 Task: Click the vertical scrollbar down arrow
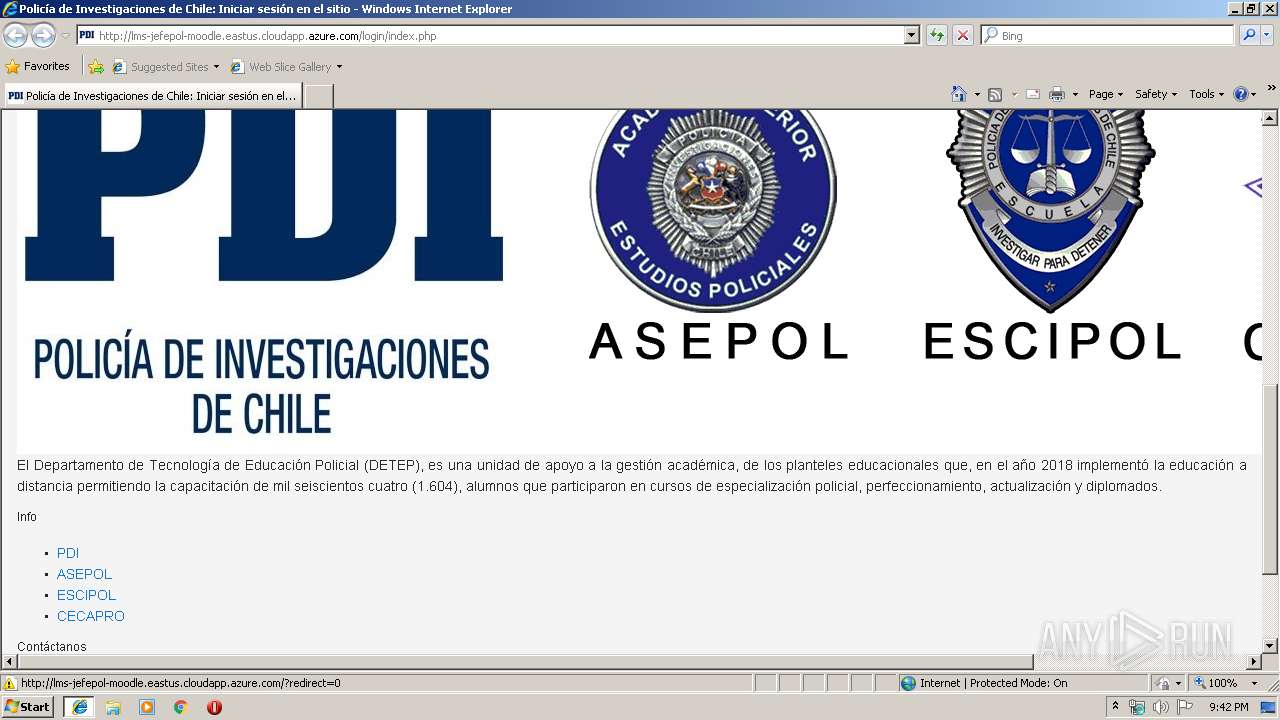coord(1270,646)
